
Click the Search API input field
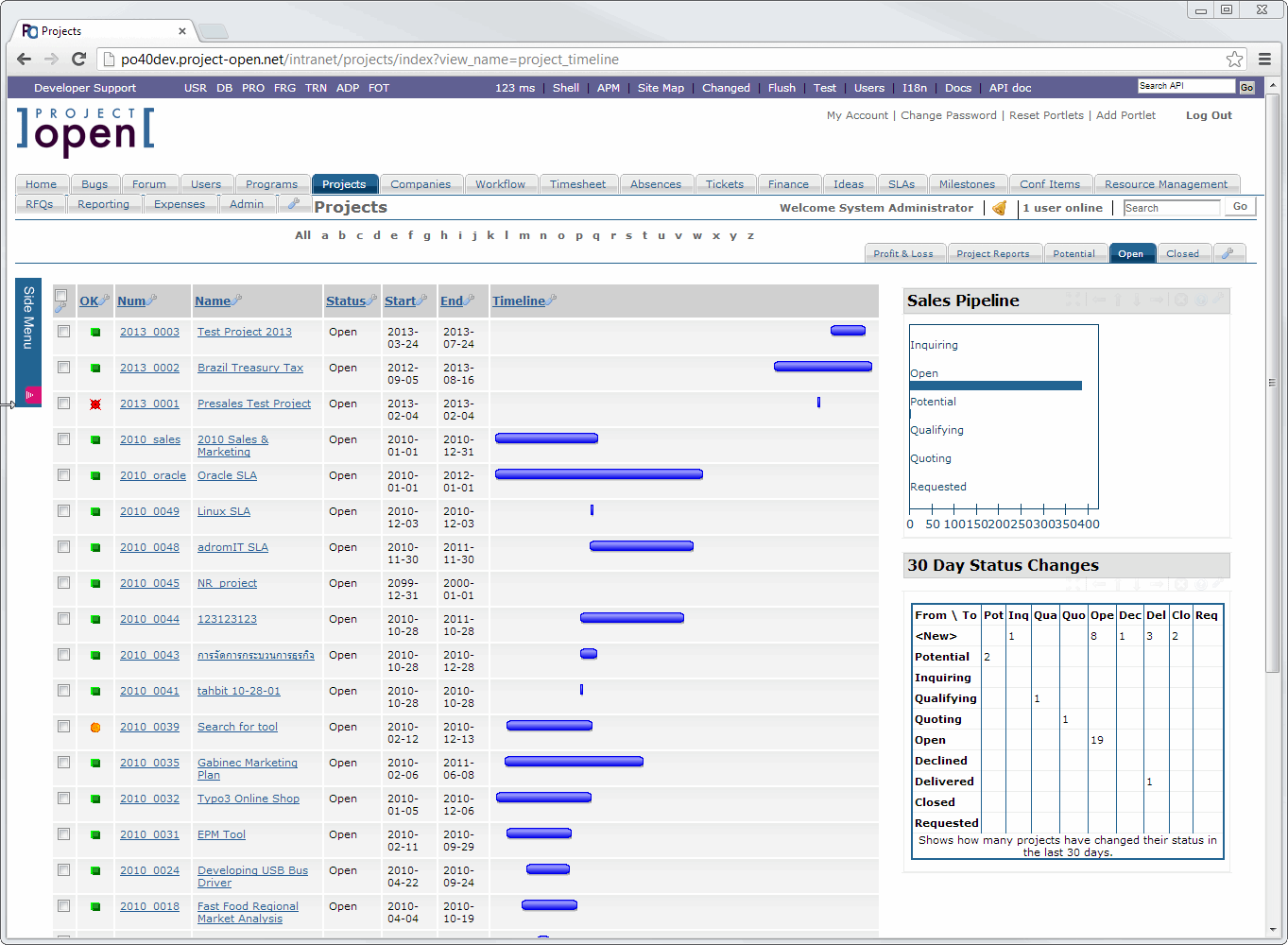tap(1186, 86)
